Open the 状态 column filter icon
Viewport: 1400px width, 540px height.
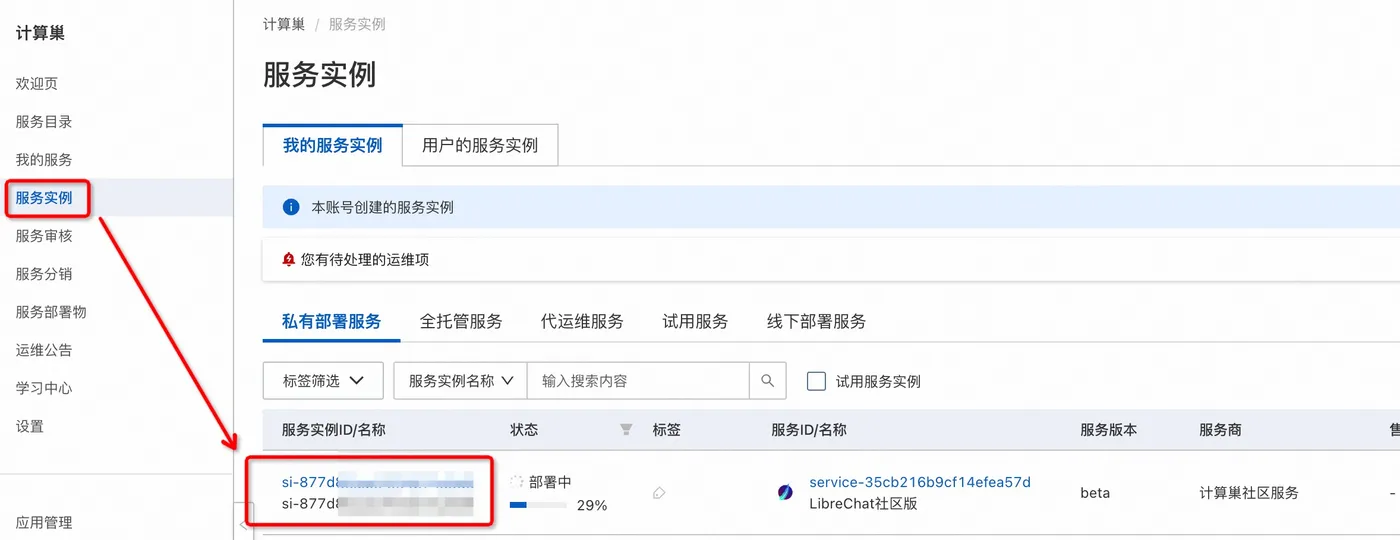click(626, 430)
